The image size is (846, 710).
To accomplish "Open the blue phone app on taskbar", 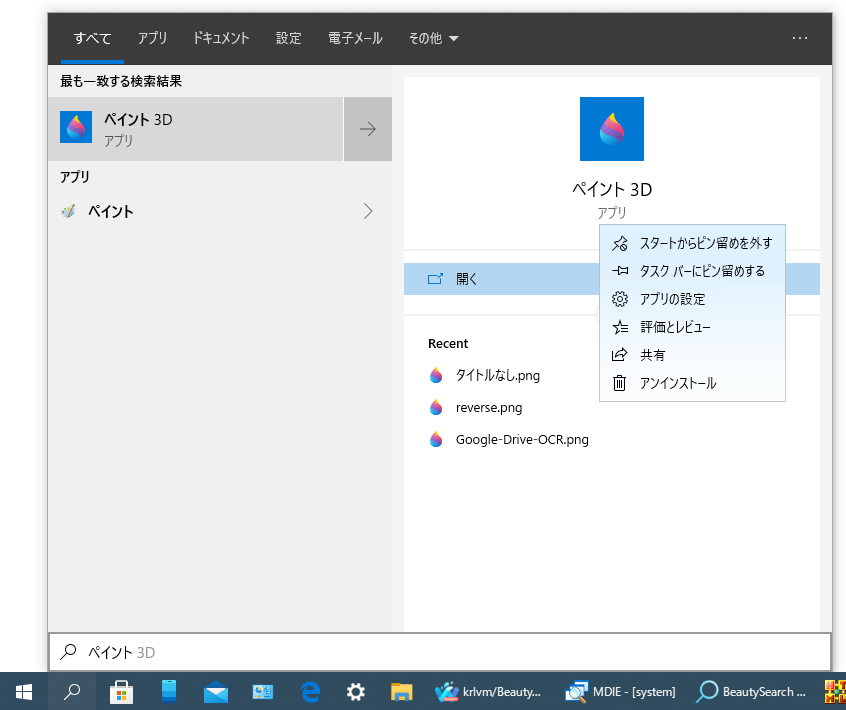I will click(x=168, y=691).
